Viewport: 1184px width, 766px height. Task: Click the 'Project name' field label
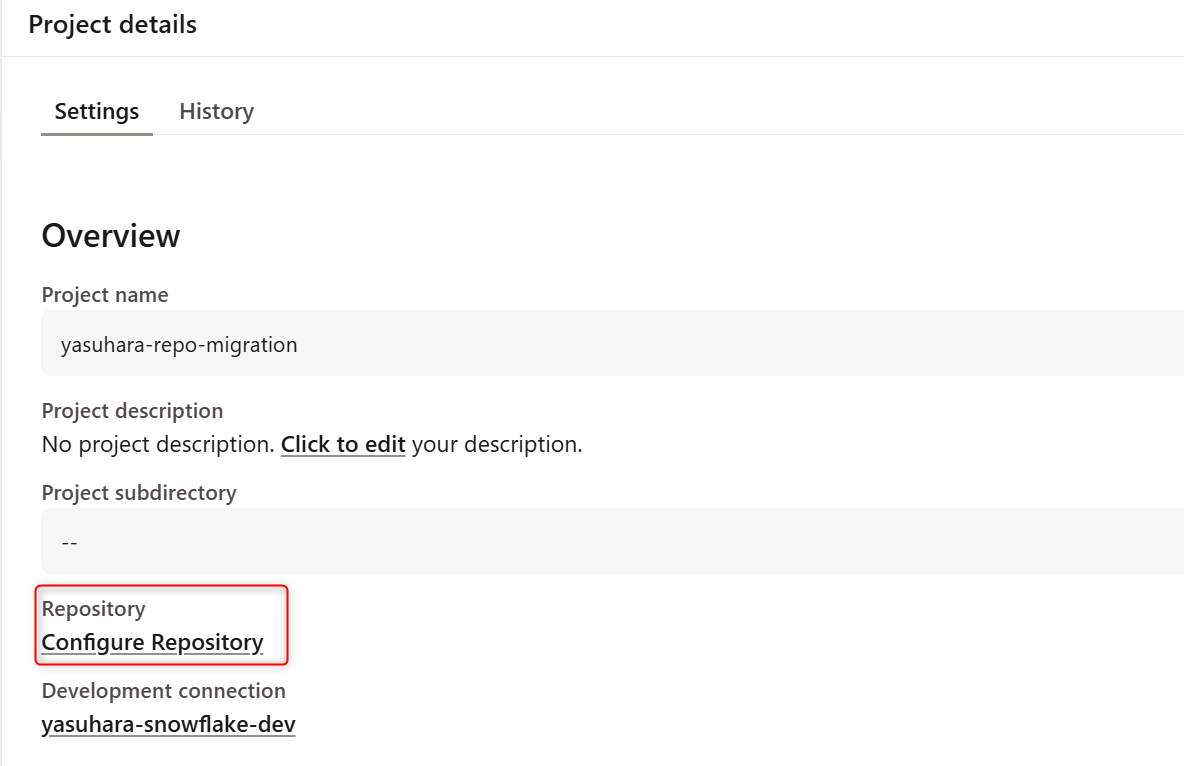105,295
